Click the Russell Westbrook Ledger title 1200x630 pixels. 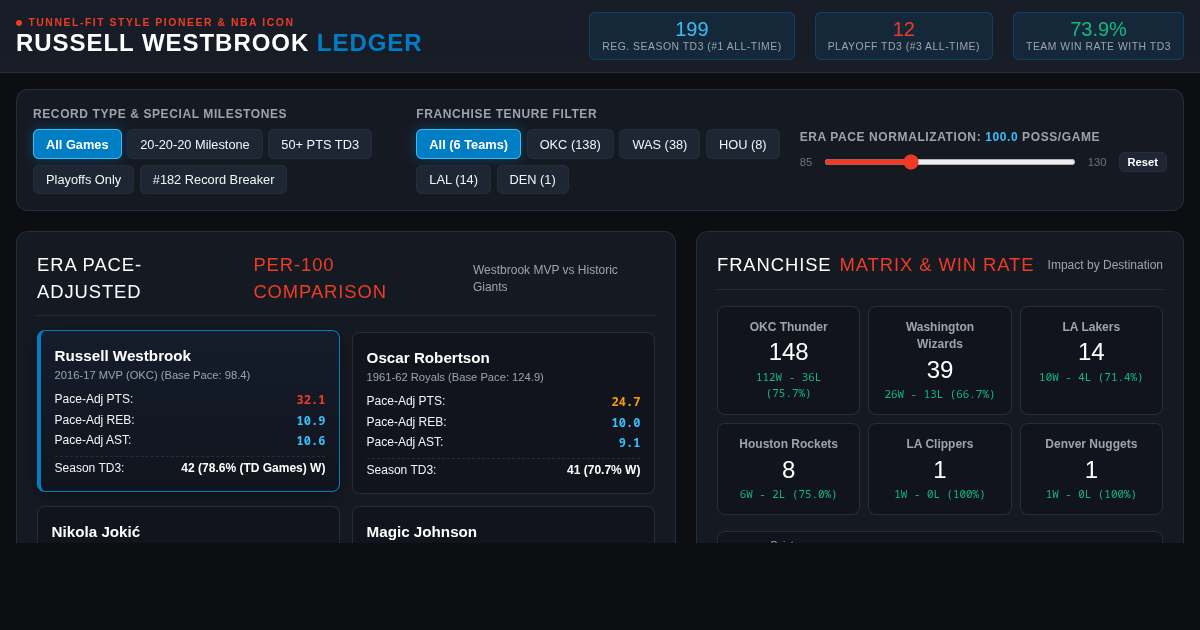click(x=219, y=43)
